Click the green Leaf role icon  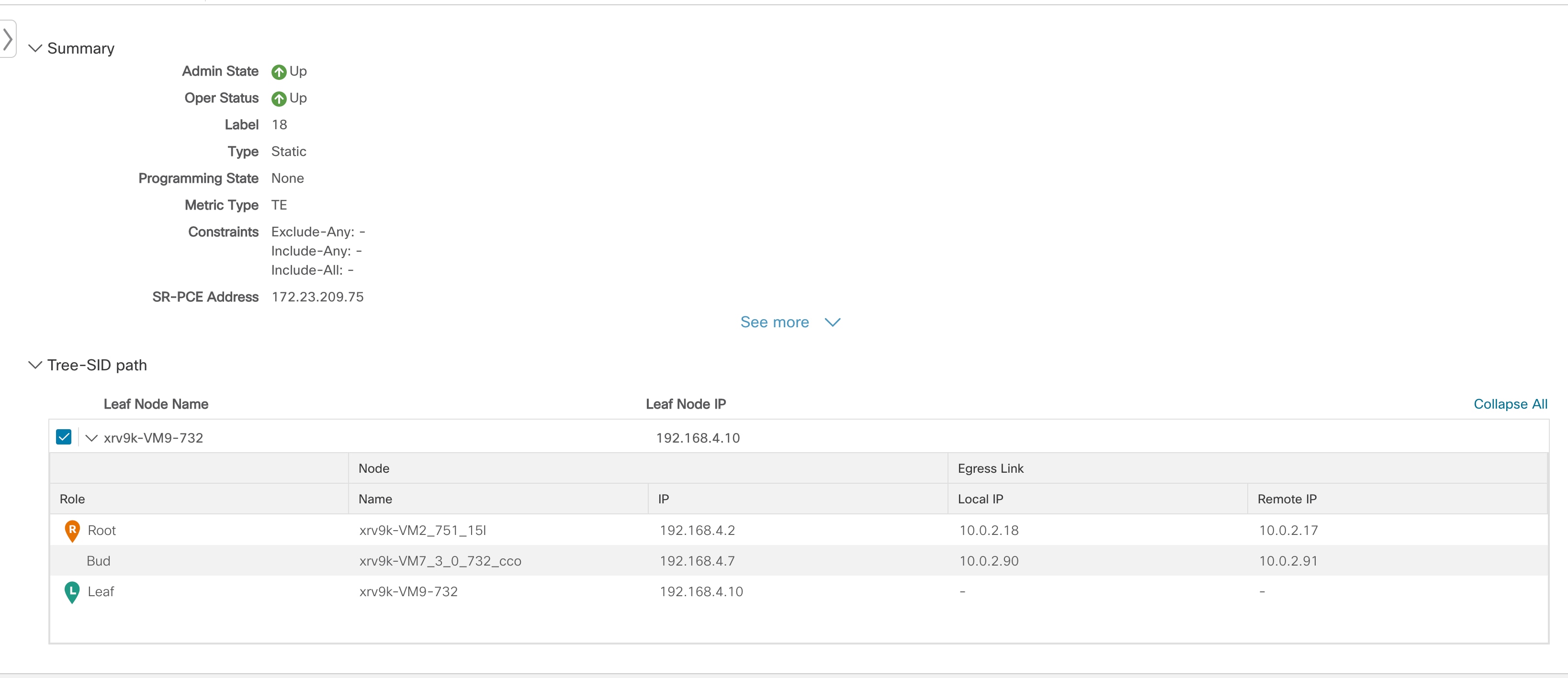tap(71, 592)
